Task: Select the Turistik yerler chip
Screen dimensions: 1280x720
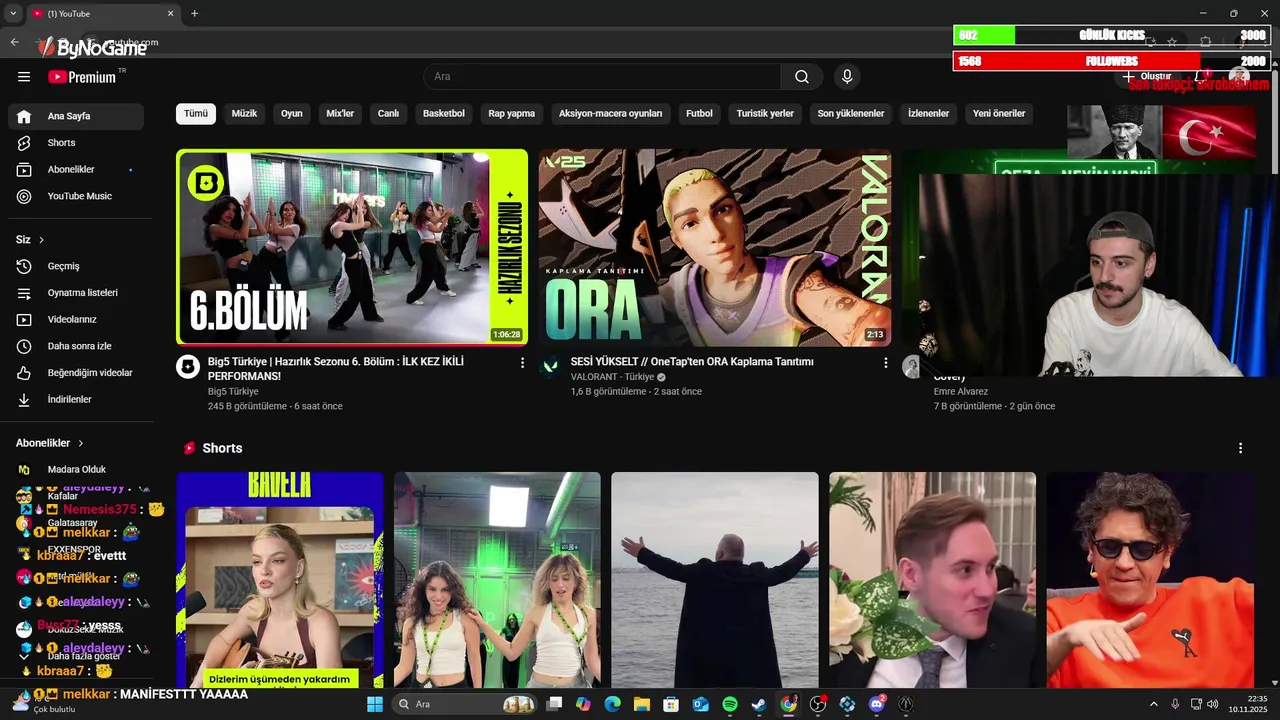Action: 765,114
